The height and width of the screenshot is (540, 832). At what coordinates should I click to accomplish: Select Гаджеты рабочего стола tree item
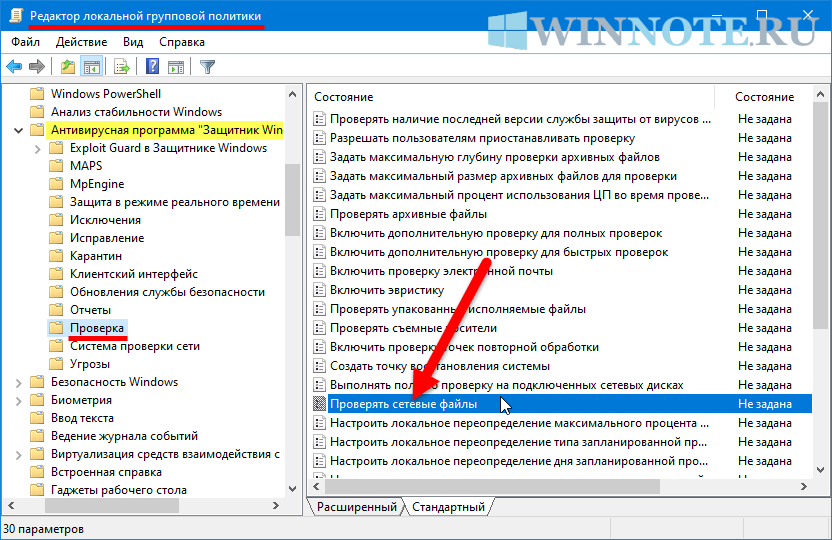click(119, 490)
